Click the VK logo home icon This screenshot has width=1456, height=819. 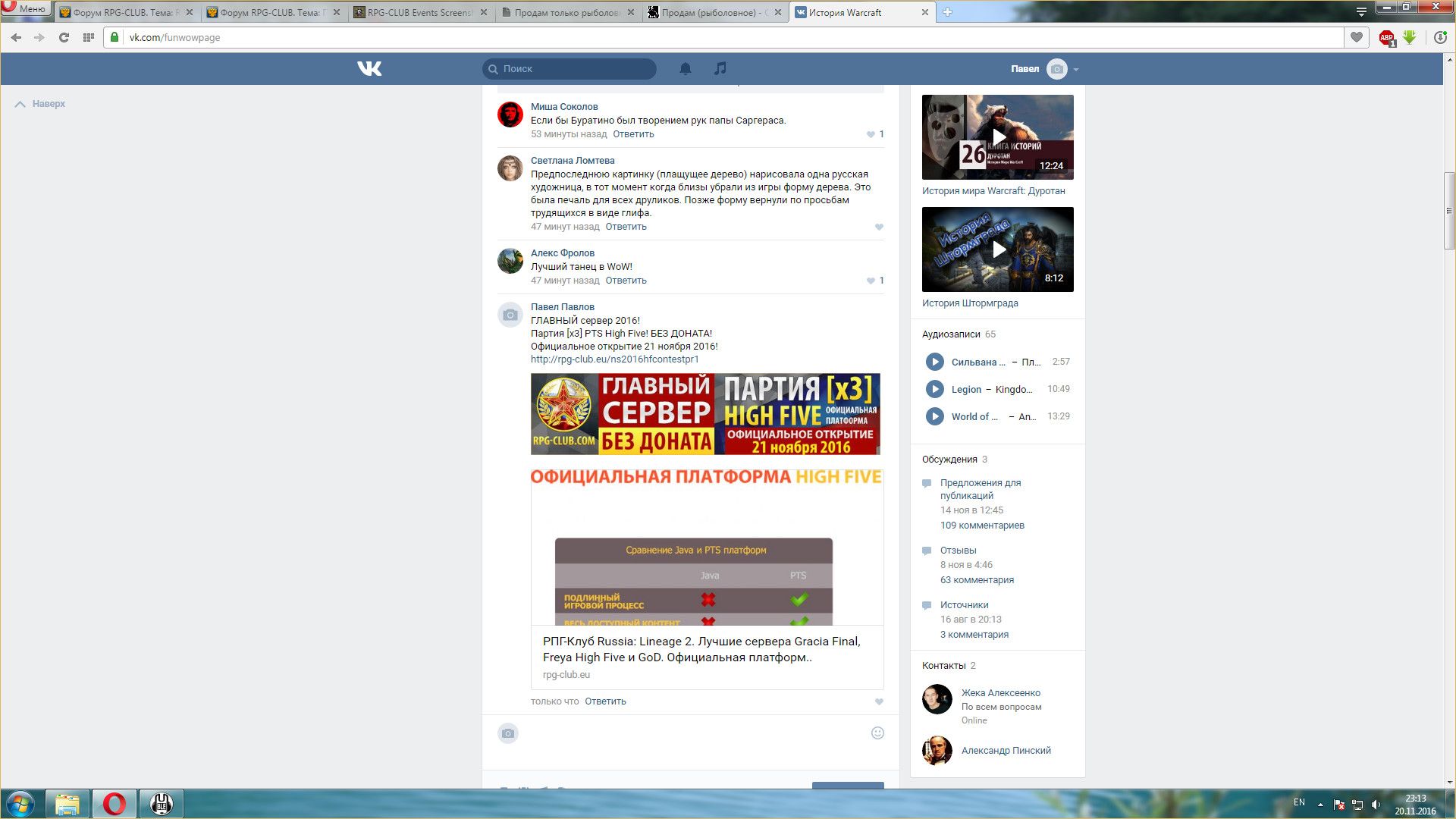(x=369, y=69)
